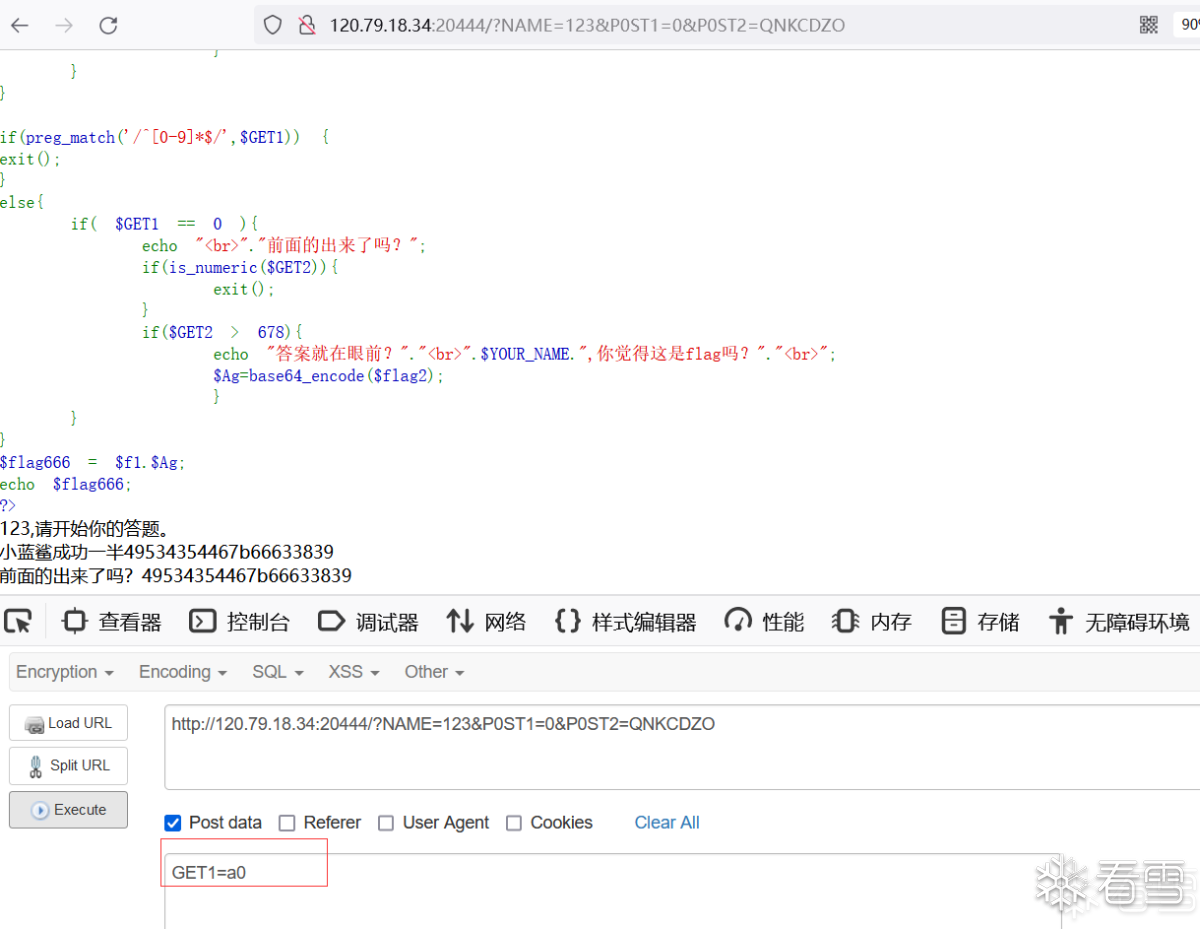Click the code line if($GET2 > 678){

222,332
